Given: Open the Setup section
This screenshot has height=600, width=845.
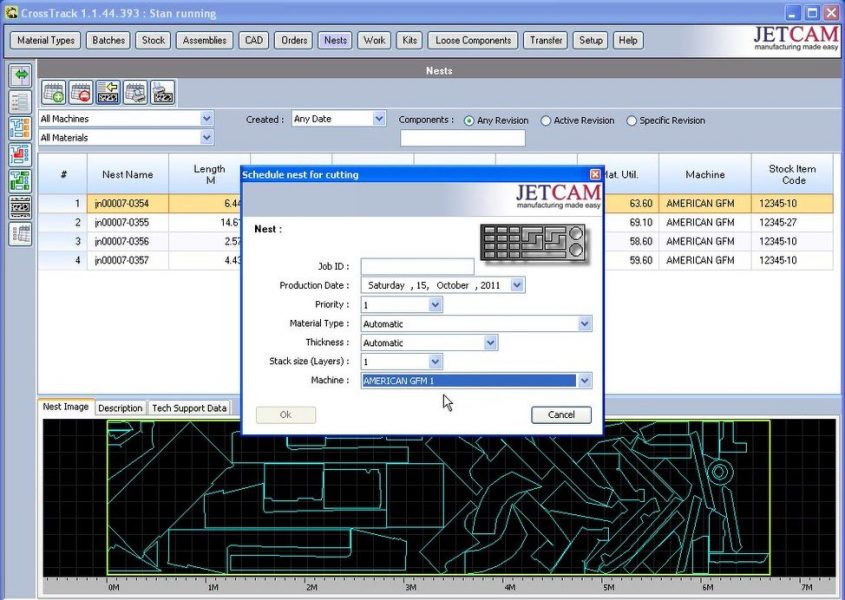Looking at the screenshot, I should pos(591,40).
